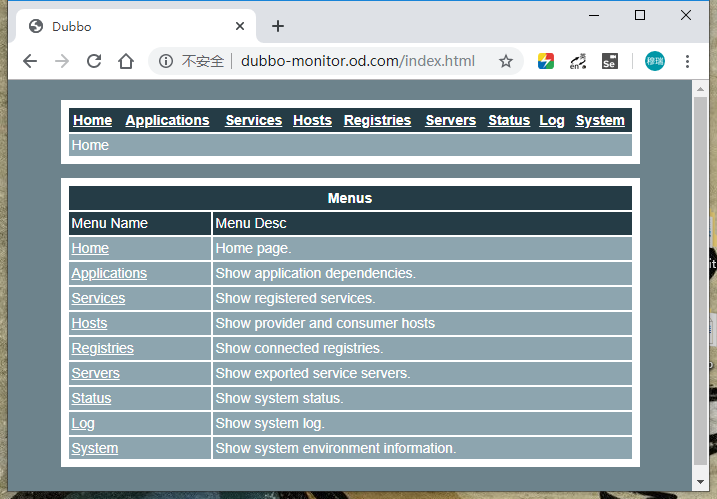This screenshot has width=717, height=499.
Task: Open Applications in the top navigation bar
Action: 167,120
